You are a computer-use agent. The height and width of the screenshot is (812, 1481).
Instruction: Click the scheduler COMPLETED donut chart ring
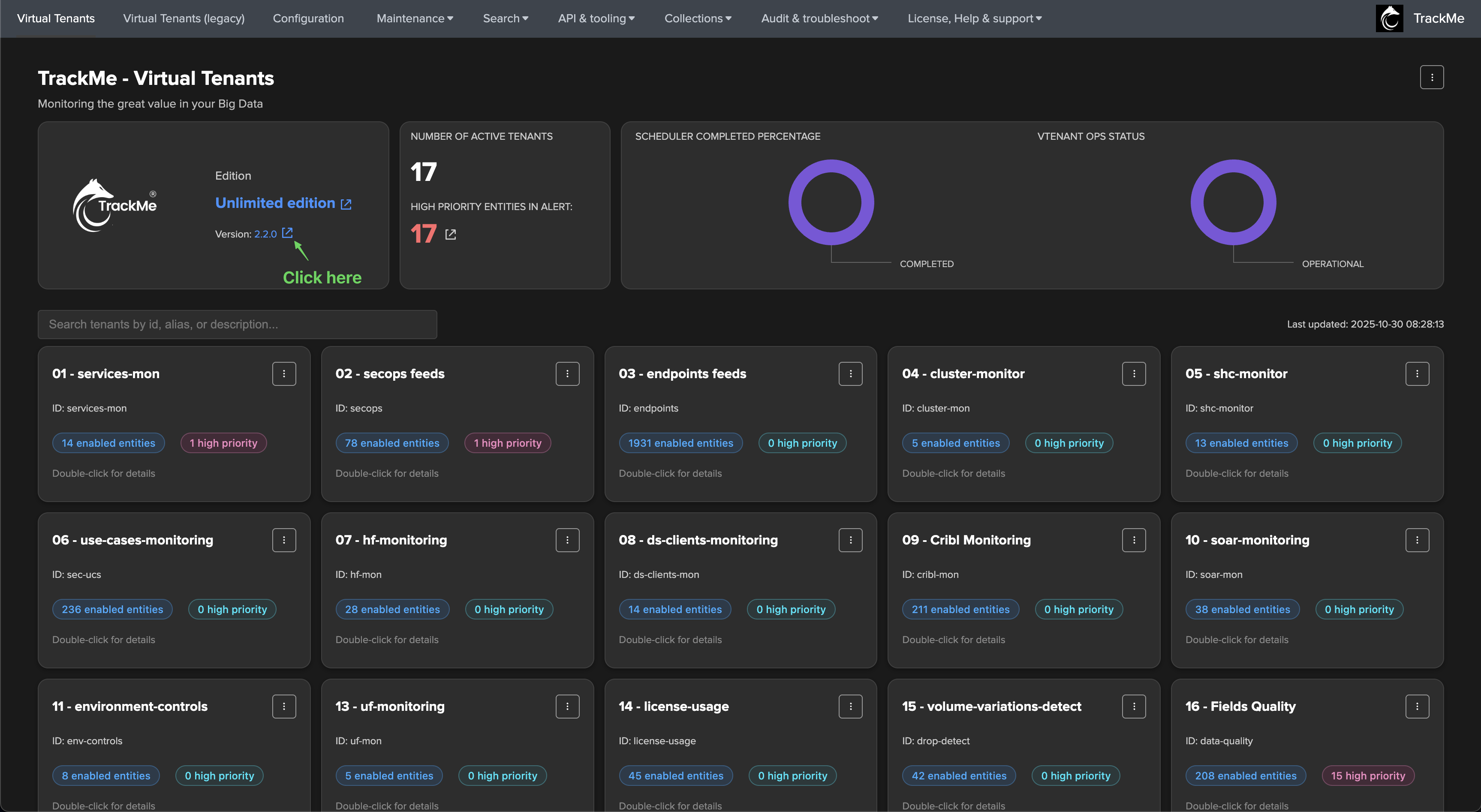coord(793,202)
